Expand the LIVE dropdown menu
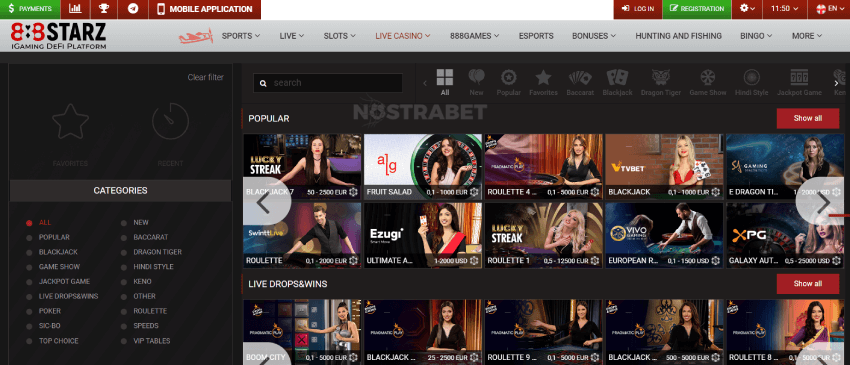Viewport: 850px width, 365px height. 292,36
